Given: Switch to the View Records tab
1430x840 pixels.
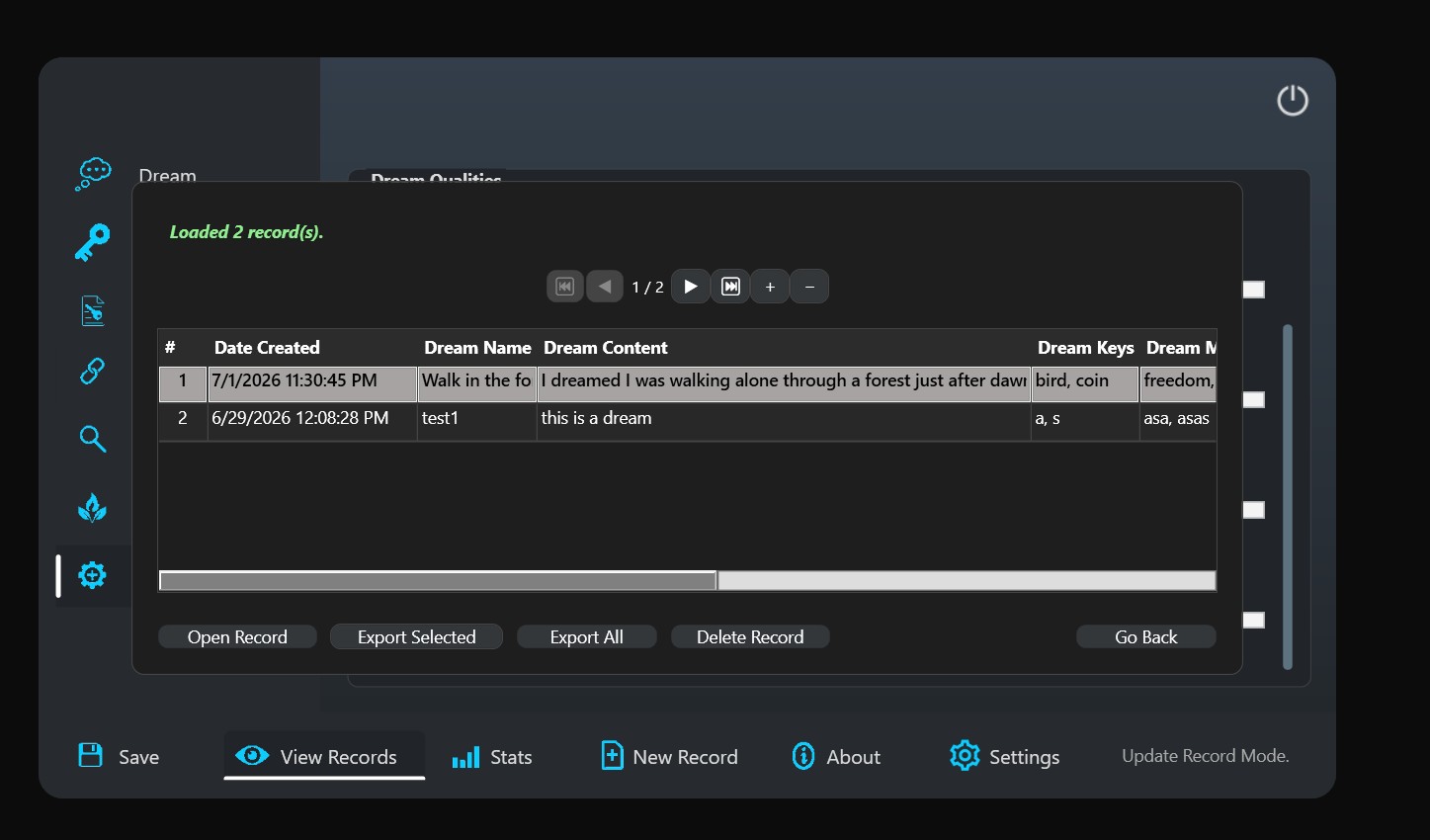Looking at the screenshot, I should pyautogui.click(x=325, y=757).
